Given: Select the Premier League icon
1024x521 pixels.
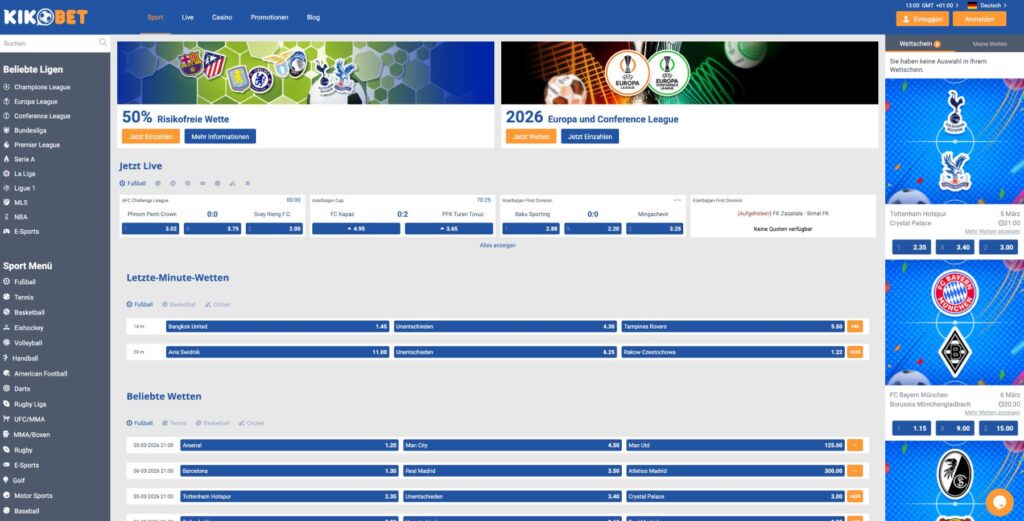Looking at the screenshot, I should click(7, 145).
